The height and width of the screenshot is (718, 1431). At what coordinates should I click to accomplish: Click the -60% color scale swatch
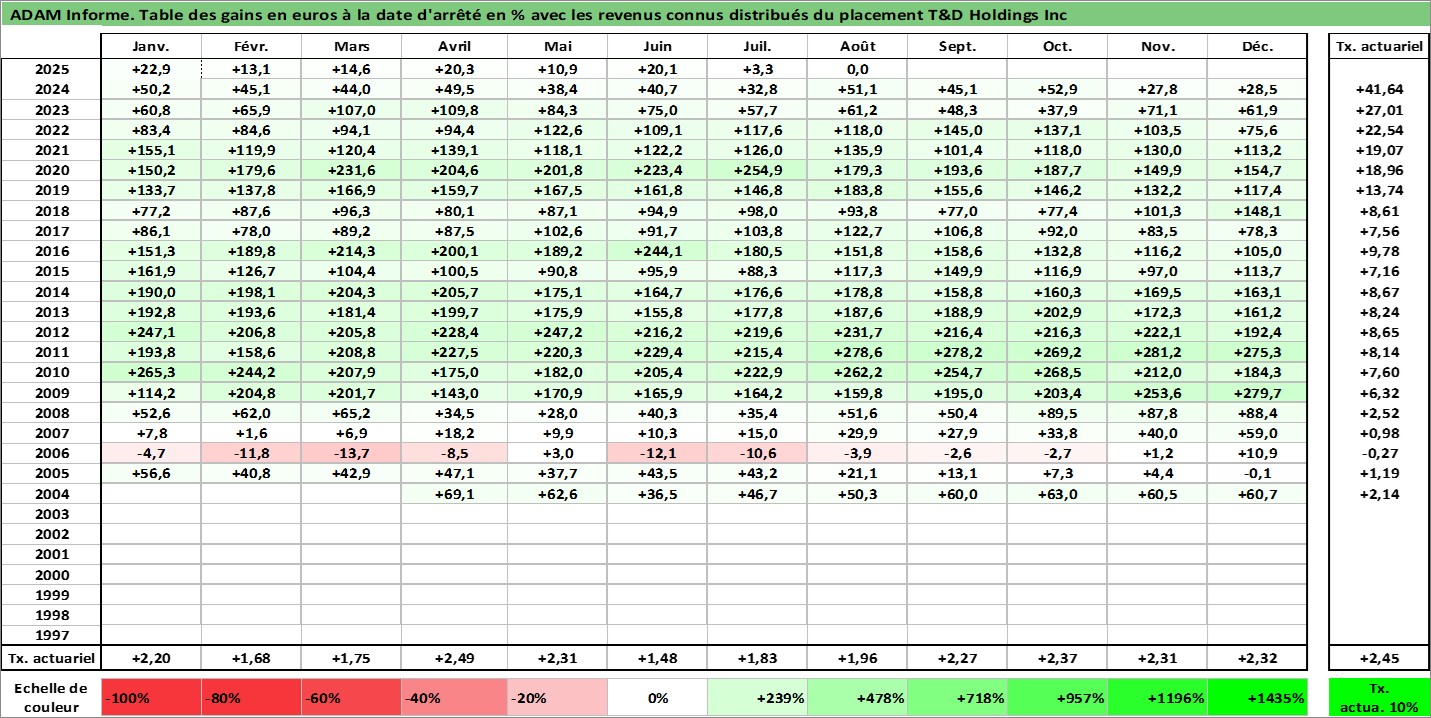pos(352,698)
